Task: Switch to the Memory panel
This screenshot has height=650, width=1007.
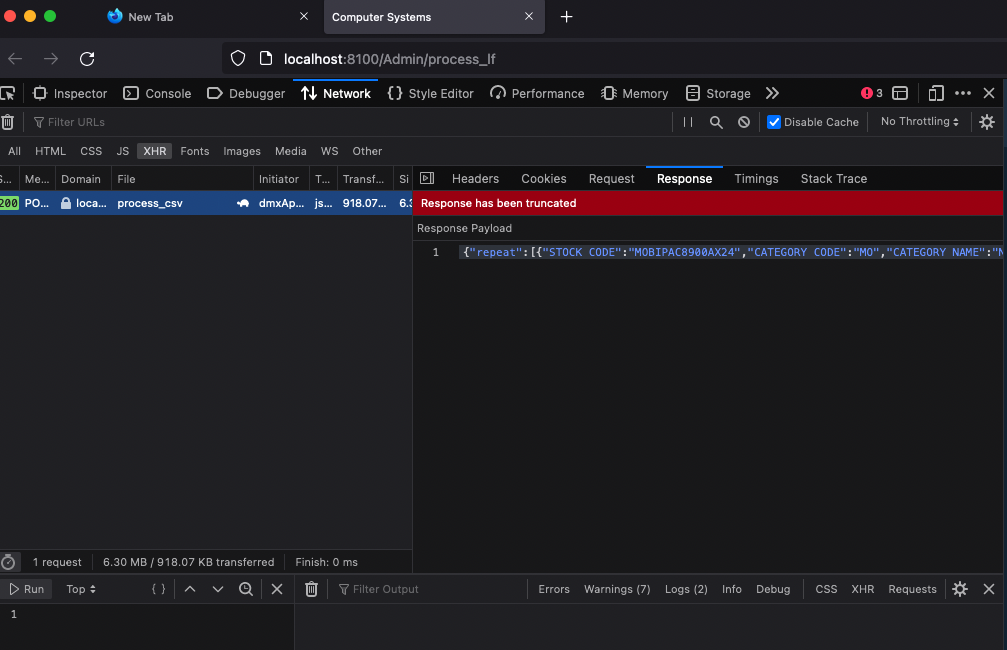Action: pyautogui.click(x=635, y=94)
